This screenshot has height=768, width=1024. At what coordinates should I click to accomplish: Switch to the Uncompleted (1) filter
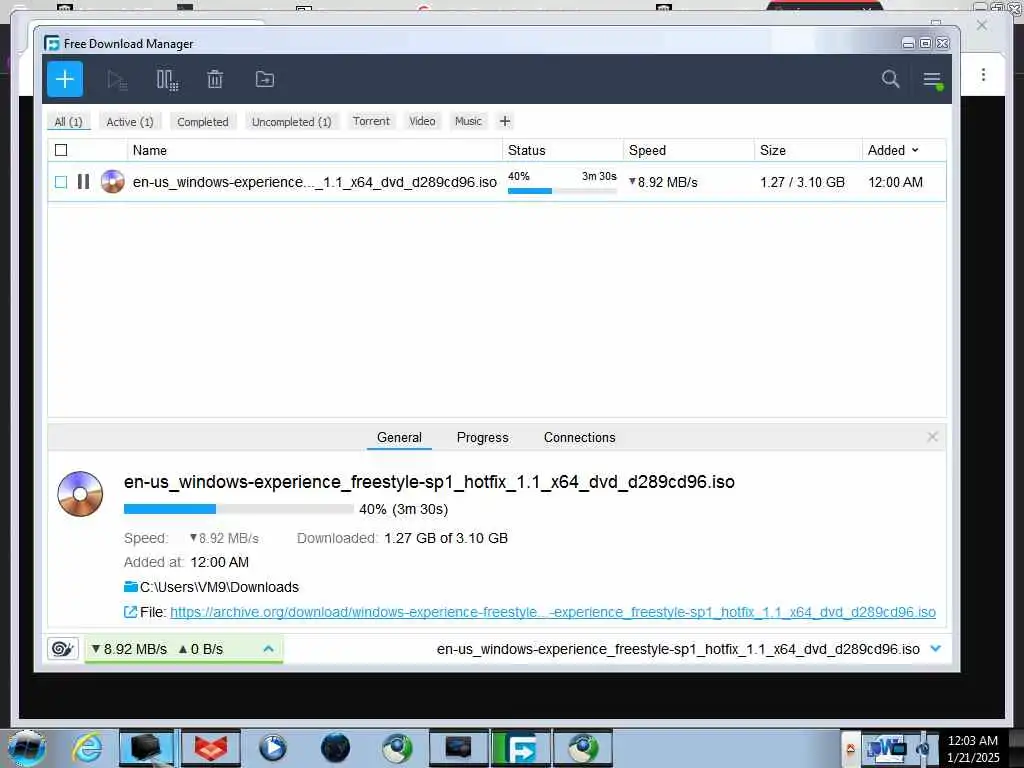[x=291, y=121]
